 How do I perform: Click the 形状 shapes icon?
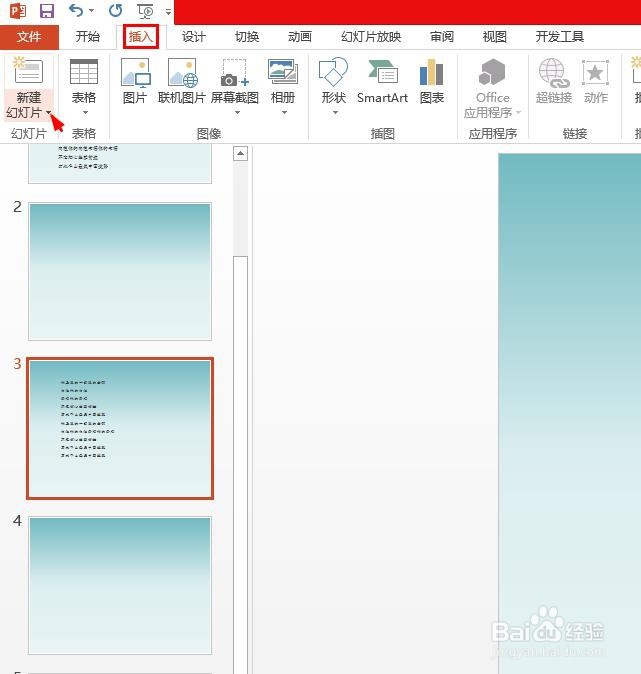[334, 71]
